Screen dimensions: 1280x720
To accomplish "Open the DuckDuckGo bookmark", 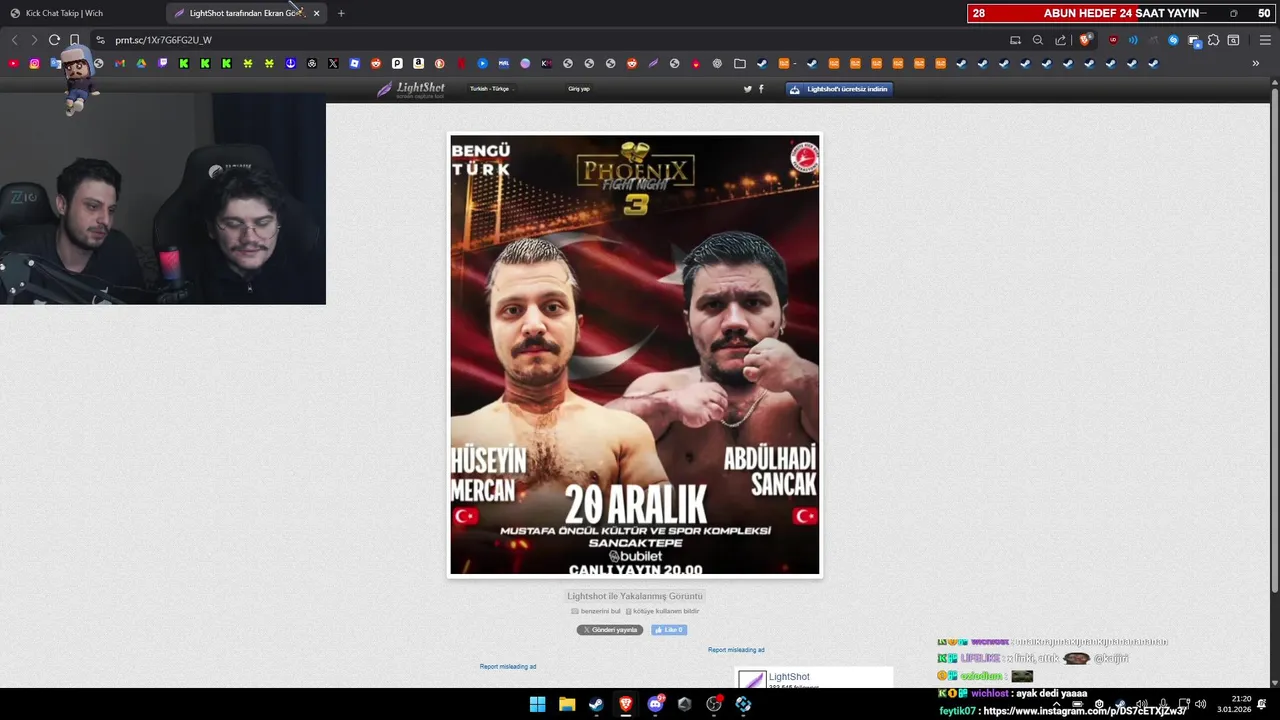I will coord(439,63).
